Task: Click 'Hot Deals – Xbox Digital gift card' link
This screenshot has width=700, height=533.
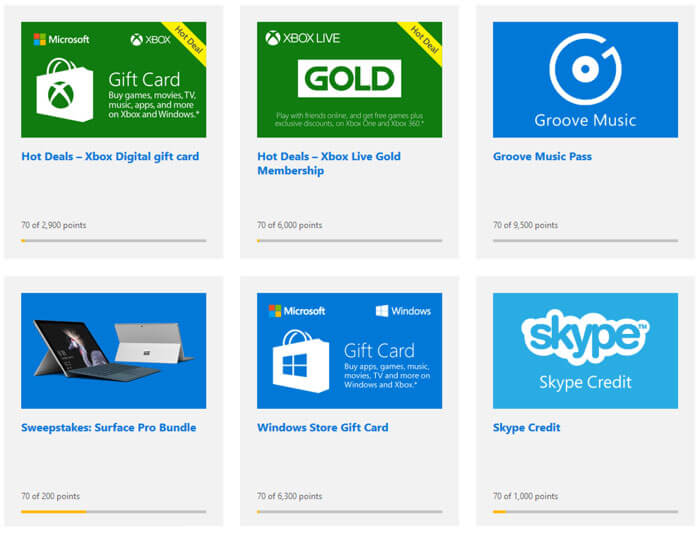Action: pyautogui.click(x=110, y=157)
